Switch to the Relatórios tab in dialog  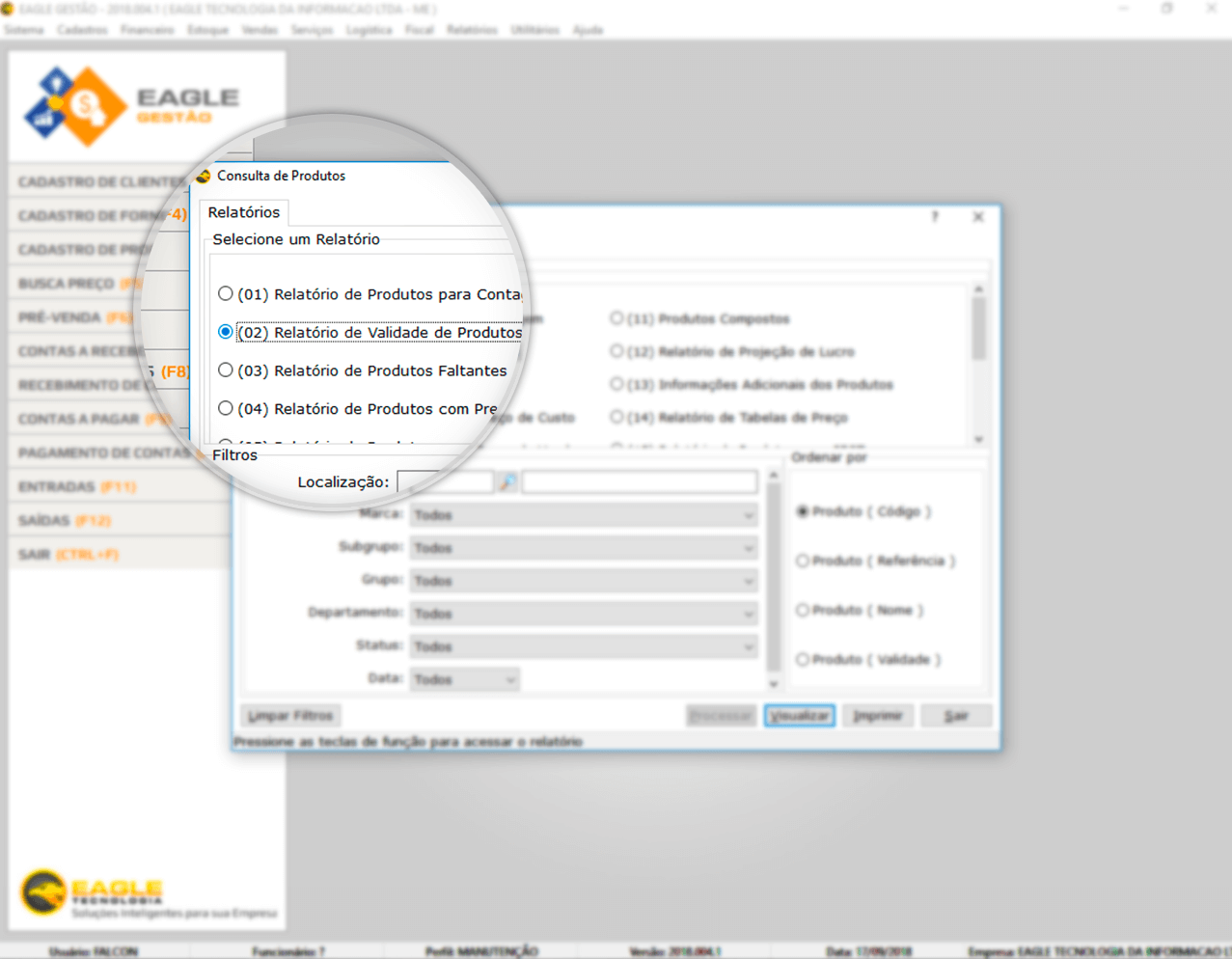point(244,212)
